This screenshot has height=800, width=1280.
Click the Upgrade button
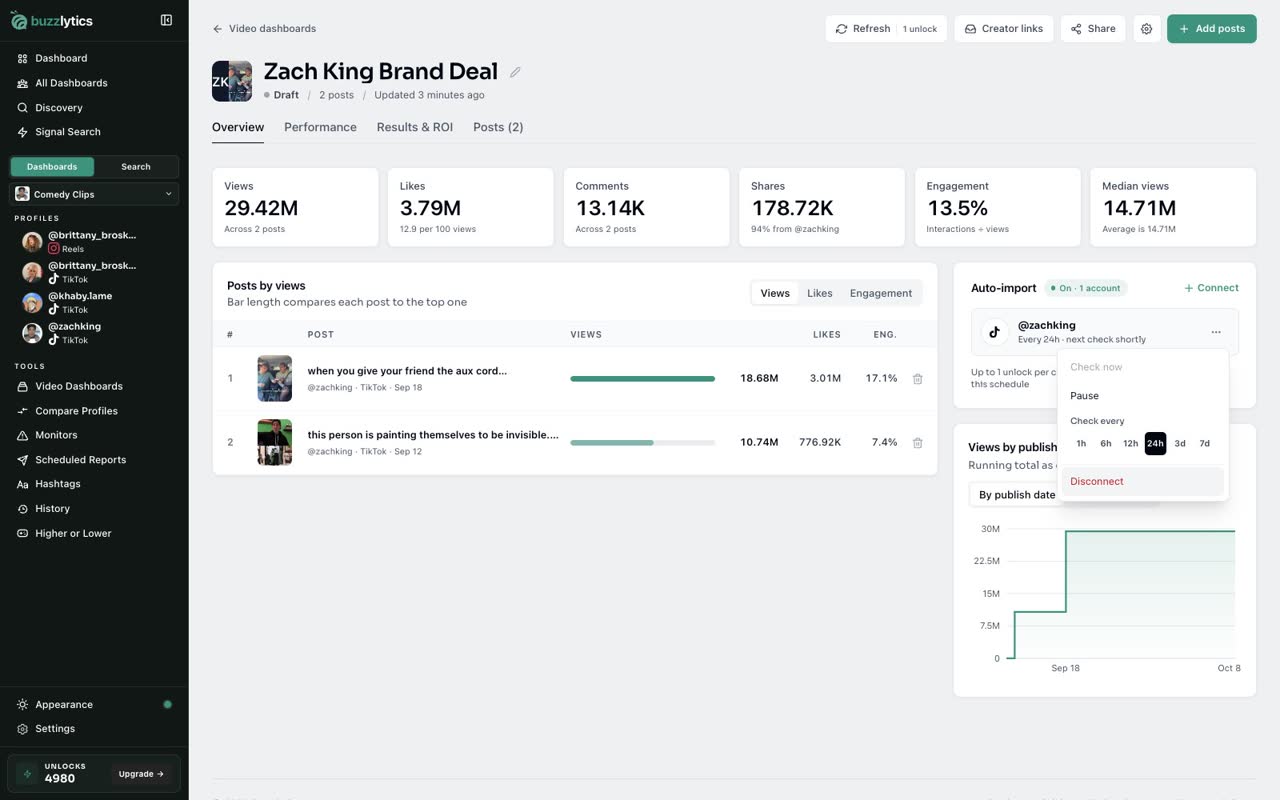coord(141,774)
